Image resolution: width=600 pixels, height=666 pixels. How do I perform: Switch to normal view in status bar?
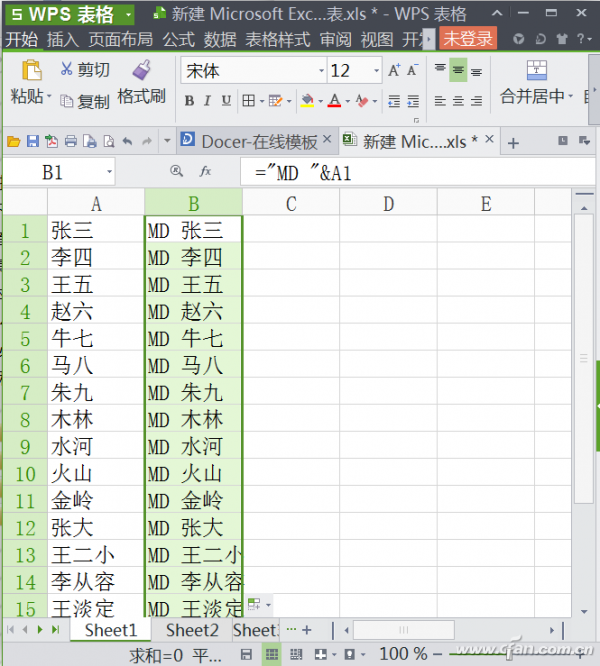[x=272, y=654]
